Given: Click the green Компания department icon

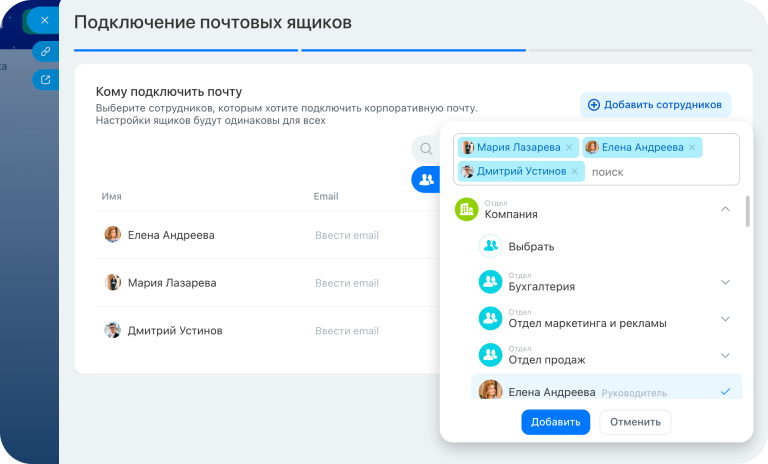Looking at the screenshot, I should 466,209.
